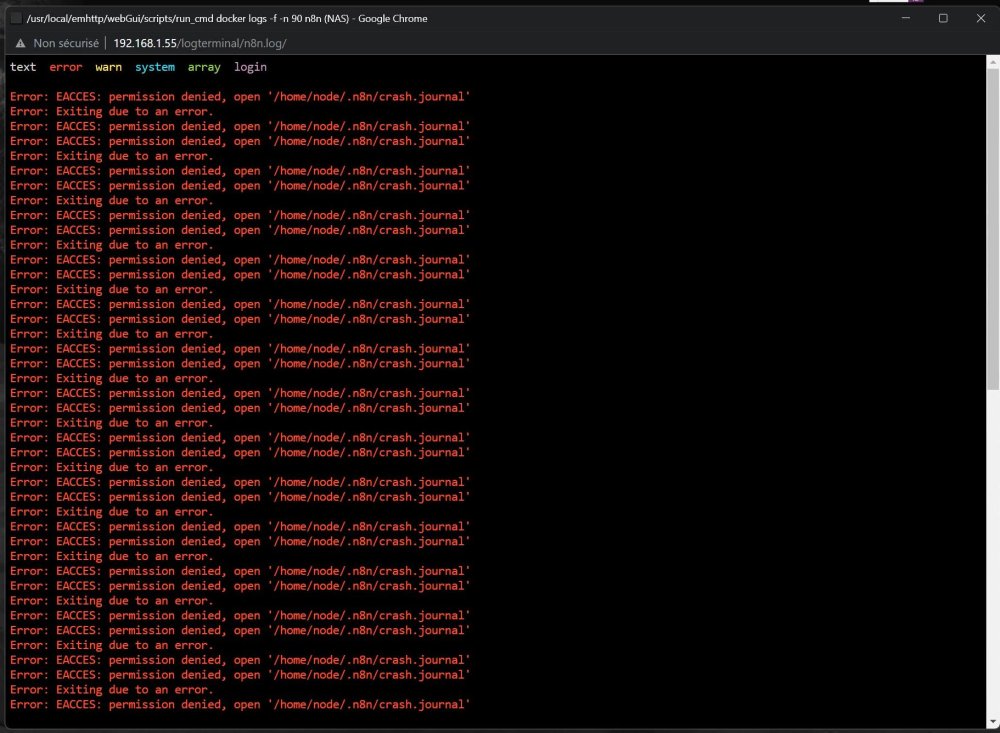Click the address bar URL 192.168.1.55/logterminal/n8n.log/
This screenshot has height=733, width=1000.
200,43
